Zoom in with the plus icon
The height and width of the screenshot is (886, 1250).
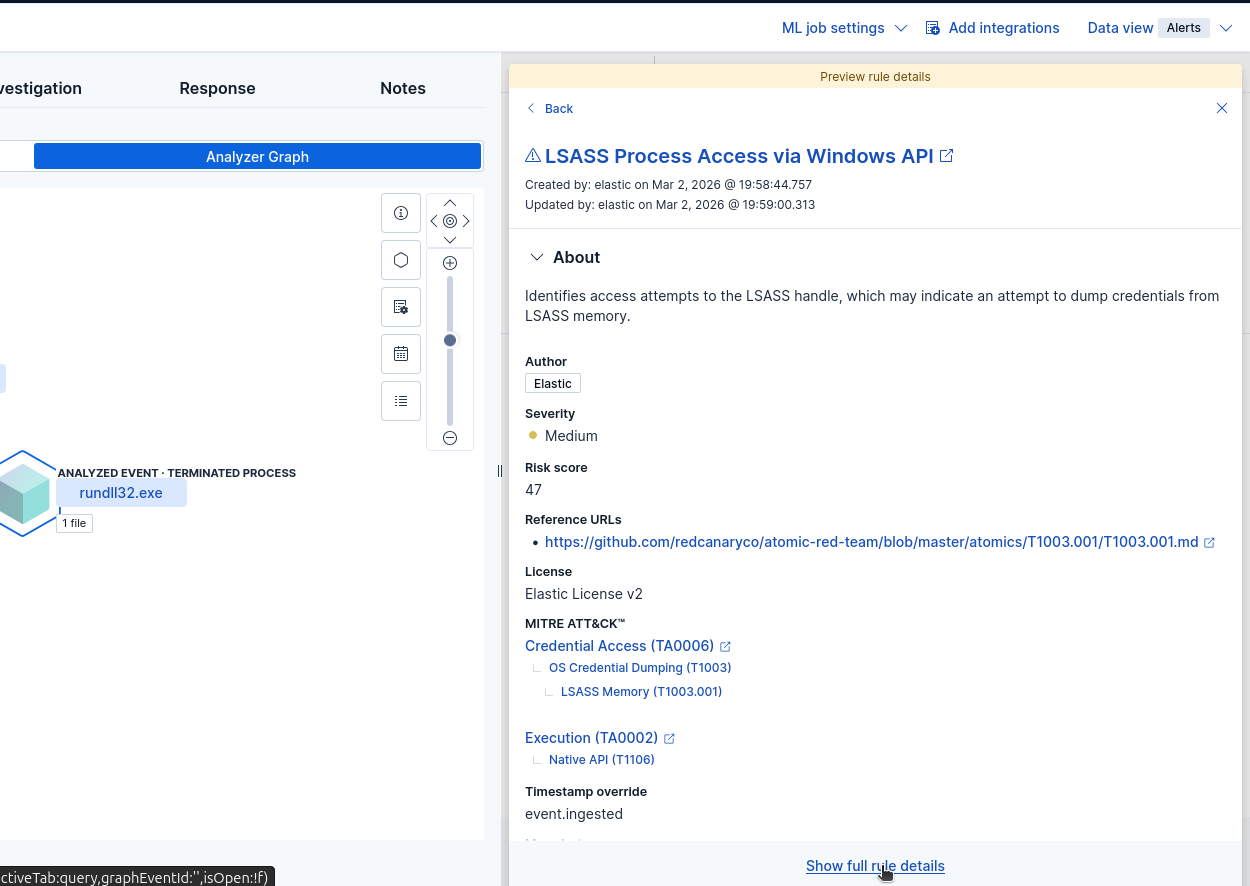click(x=450, y=263)
